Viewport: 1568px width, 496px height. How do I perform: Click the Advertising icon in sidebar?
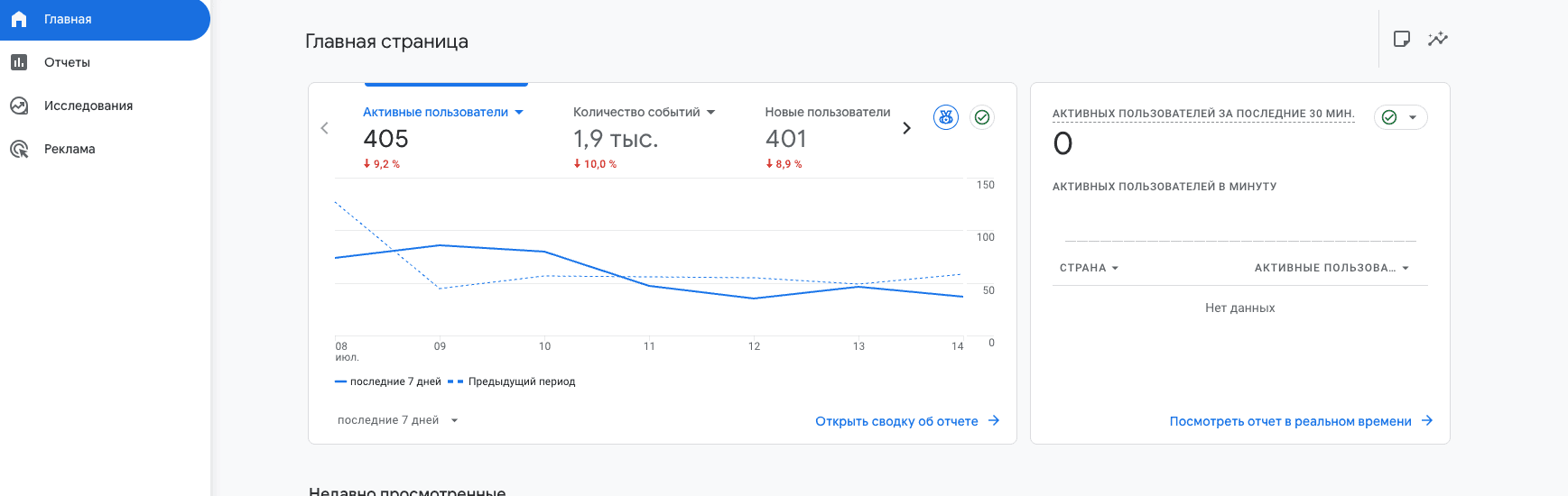19,149
